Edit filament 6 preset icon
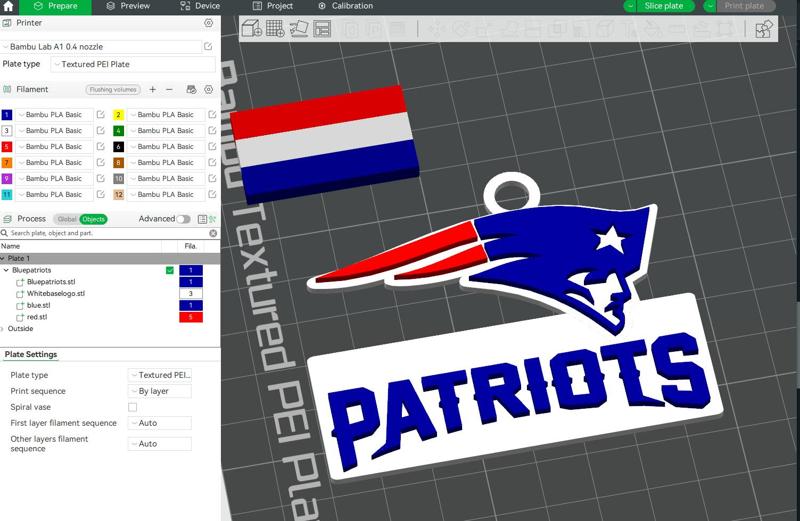800x521 pixels. [212, 146]
